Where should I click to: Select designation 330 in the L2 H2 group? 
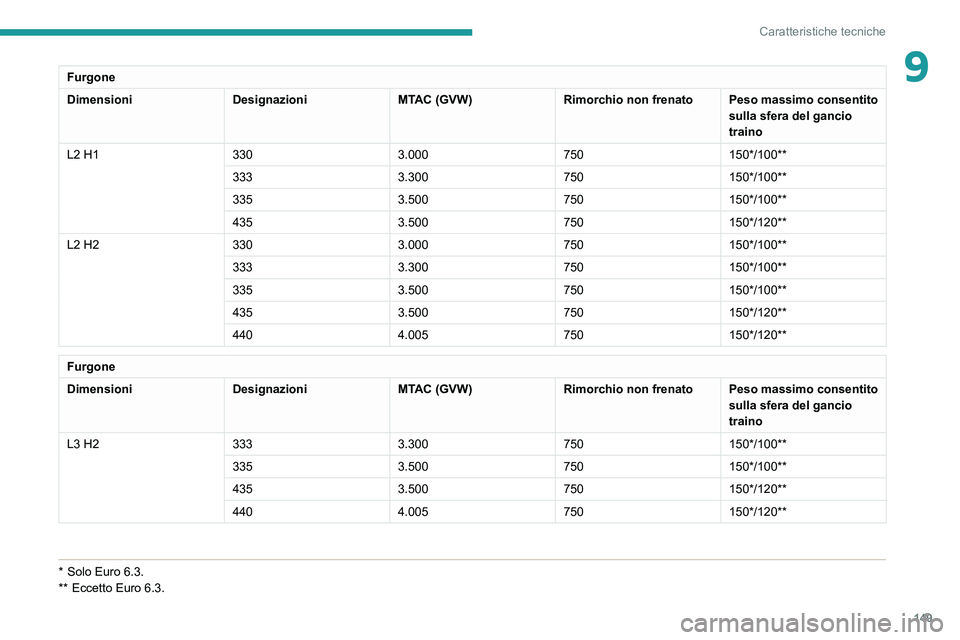(242, 244)
